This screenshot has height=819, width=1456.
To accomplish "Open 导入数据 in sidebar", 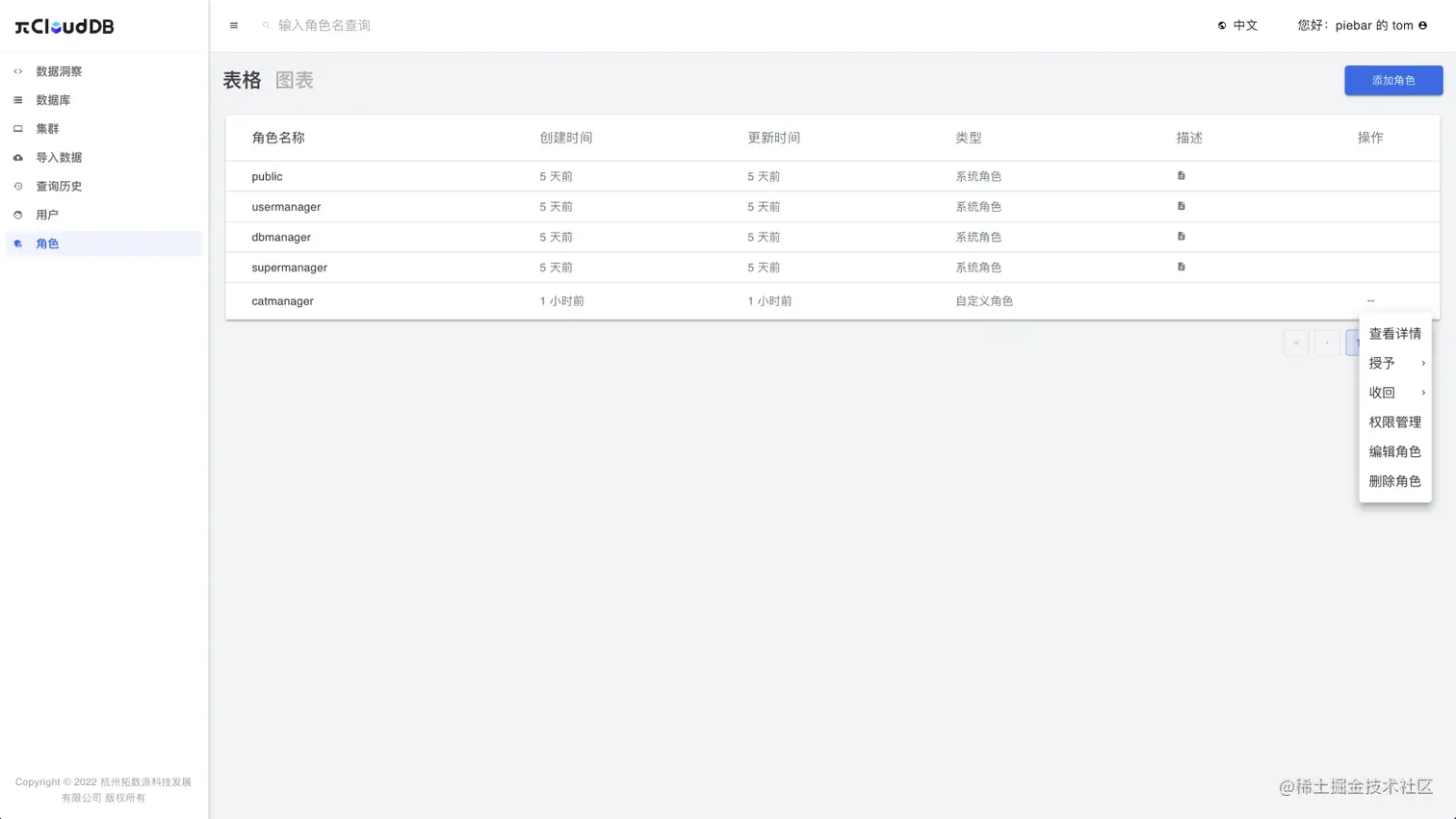I will [x=104, y=158].
